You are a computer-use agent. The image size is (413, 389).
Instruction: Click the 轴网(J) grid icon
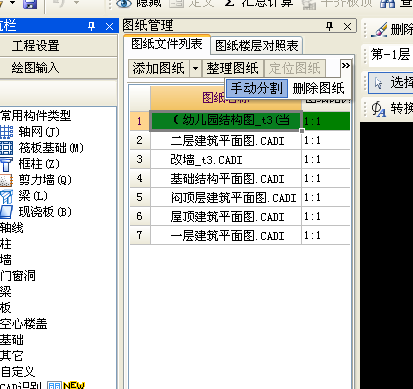[6, 132]
